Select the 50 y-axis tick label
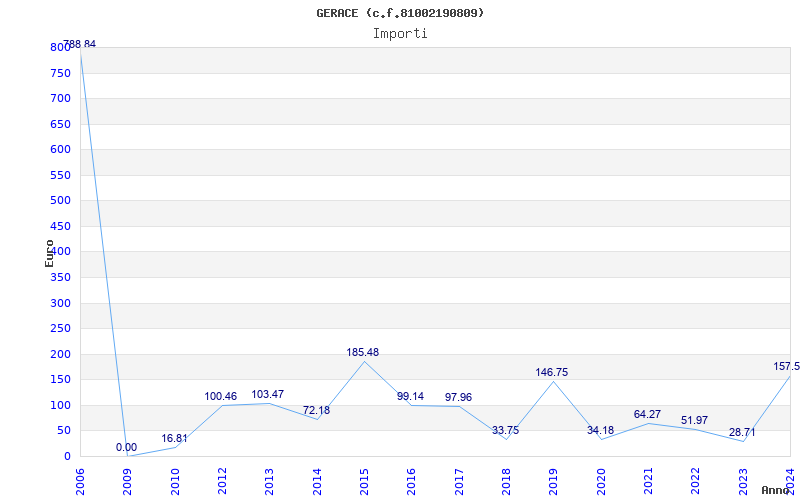 63,431
